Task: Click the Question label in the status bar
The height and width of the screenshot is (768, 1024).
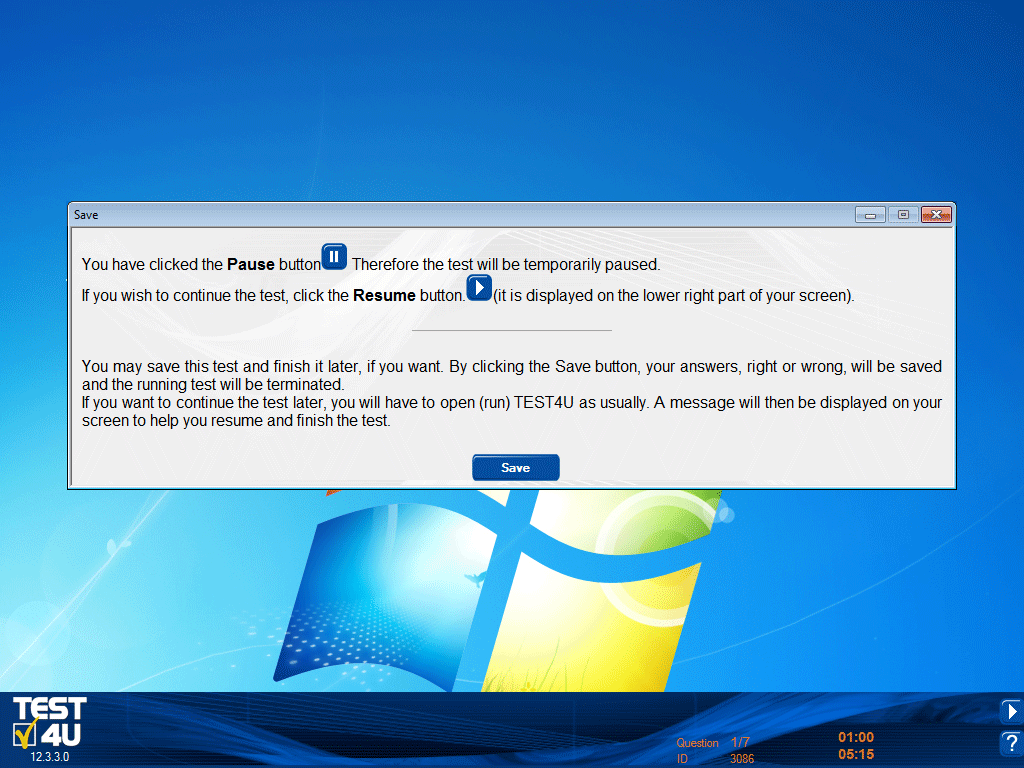Action: [697, 743]
